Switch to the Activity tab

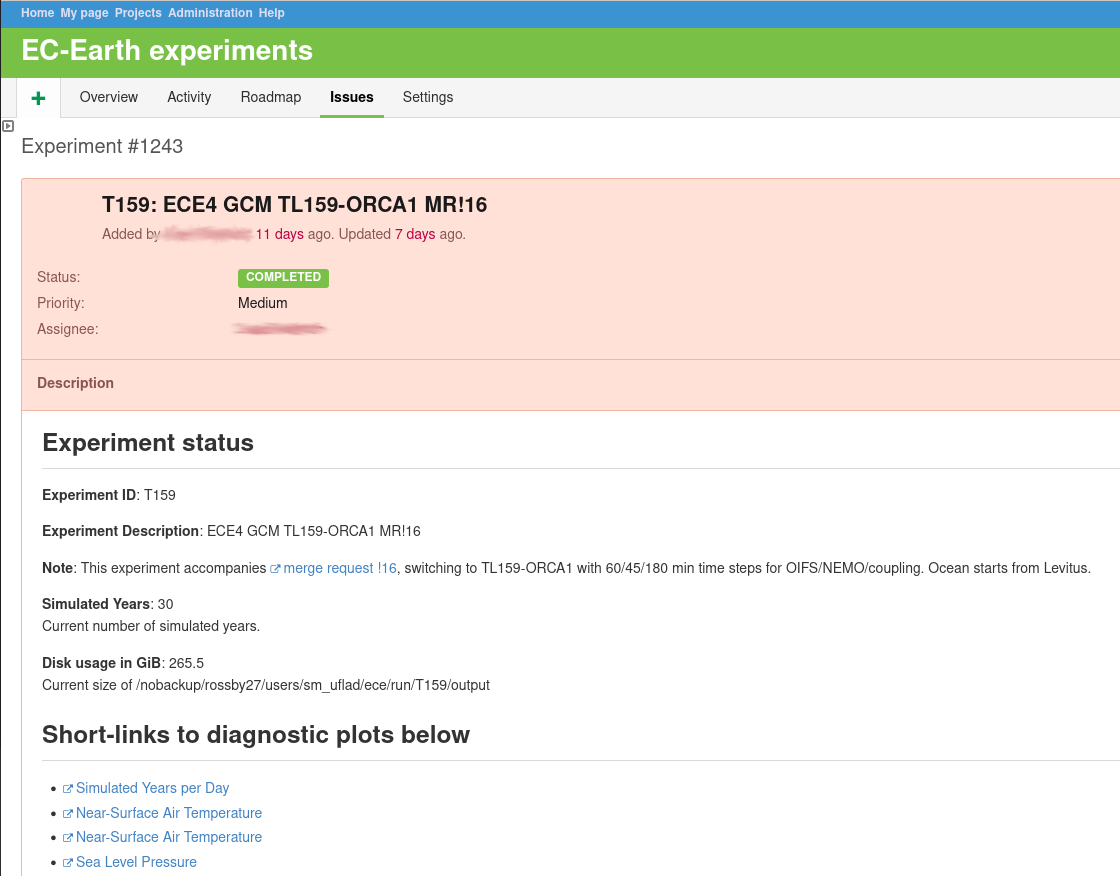(x=189, y=97)
